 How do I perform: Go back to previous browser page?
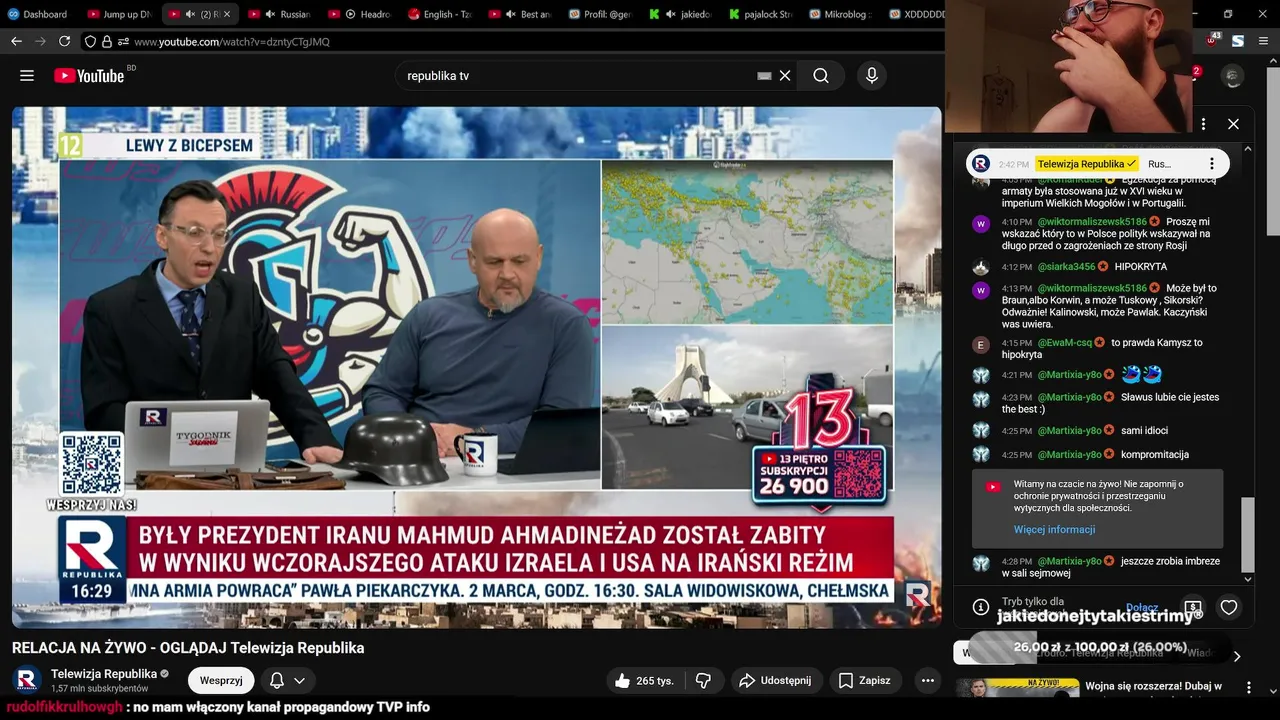click(x=16, y=42)
